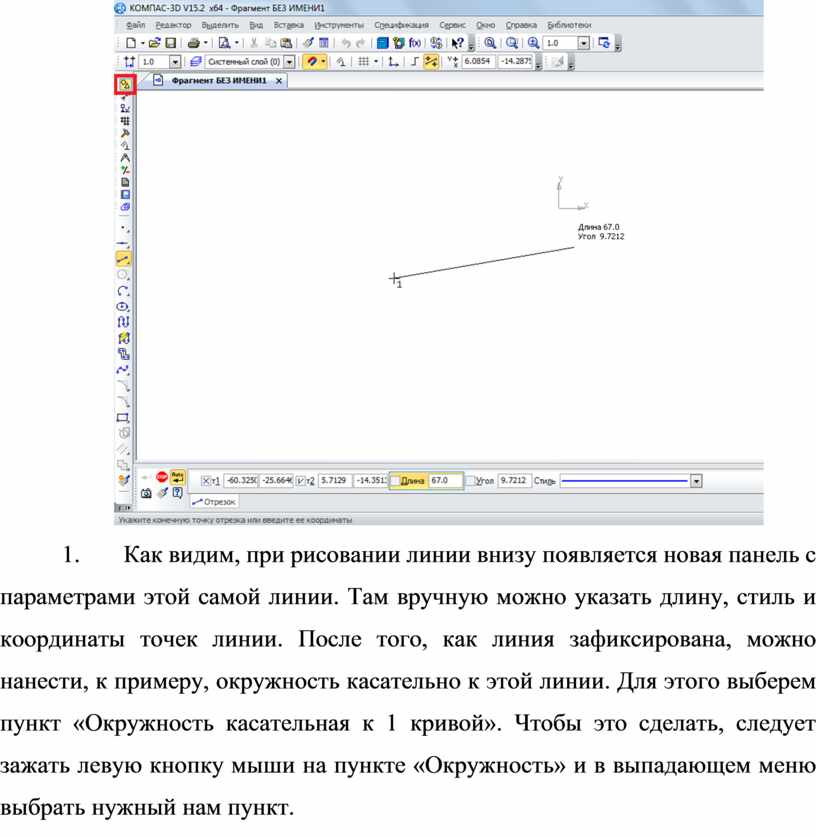Viewport: 816px width, 836px height.
Task: Select the Rectangle tool in left toolbar
Action: tap(124, 417)
